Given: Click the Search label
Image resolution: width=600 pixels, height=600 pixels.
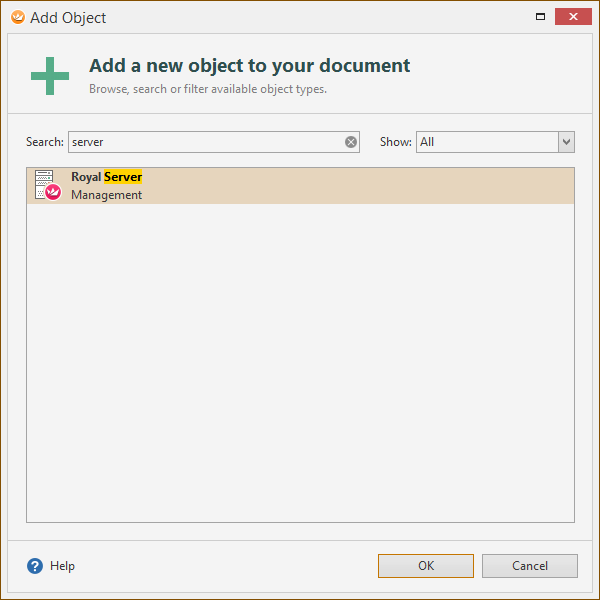Looking at the screenshot, I should (x=45, y=142).
